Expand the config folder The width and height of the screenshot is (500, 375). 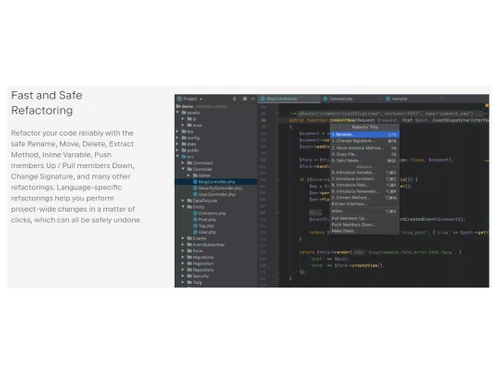(178, 138)
